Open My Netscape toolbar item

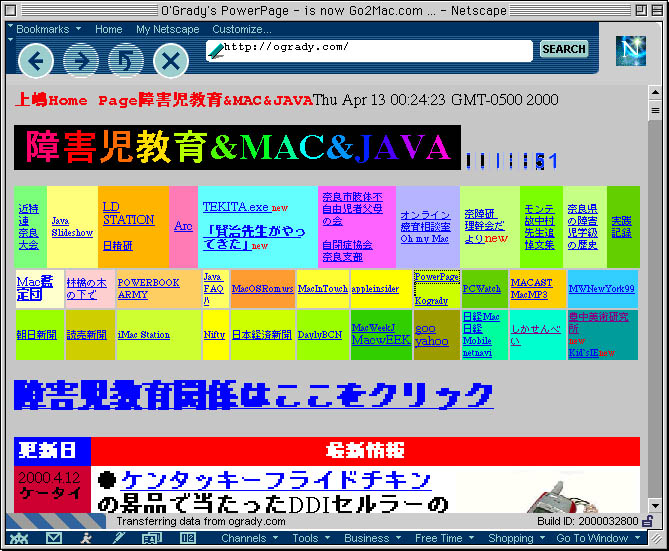pyautogui.click(x=168, y=29)
